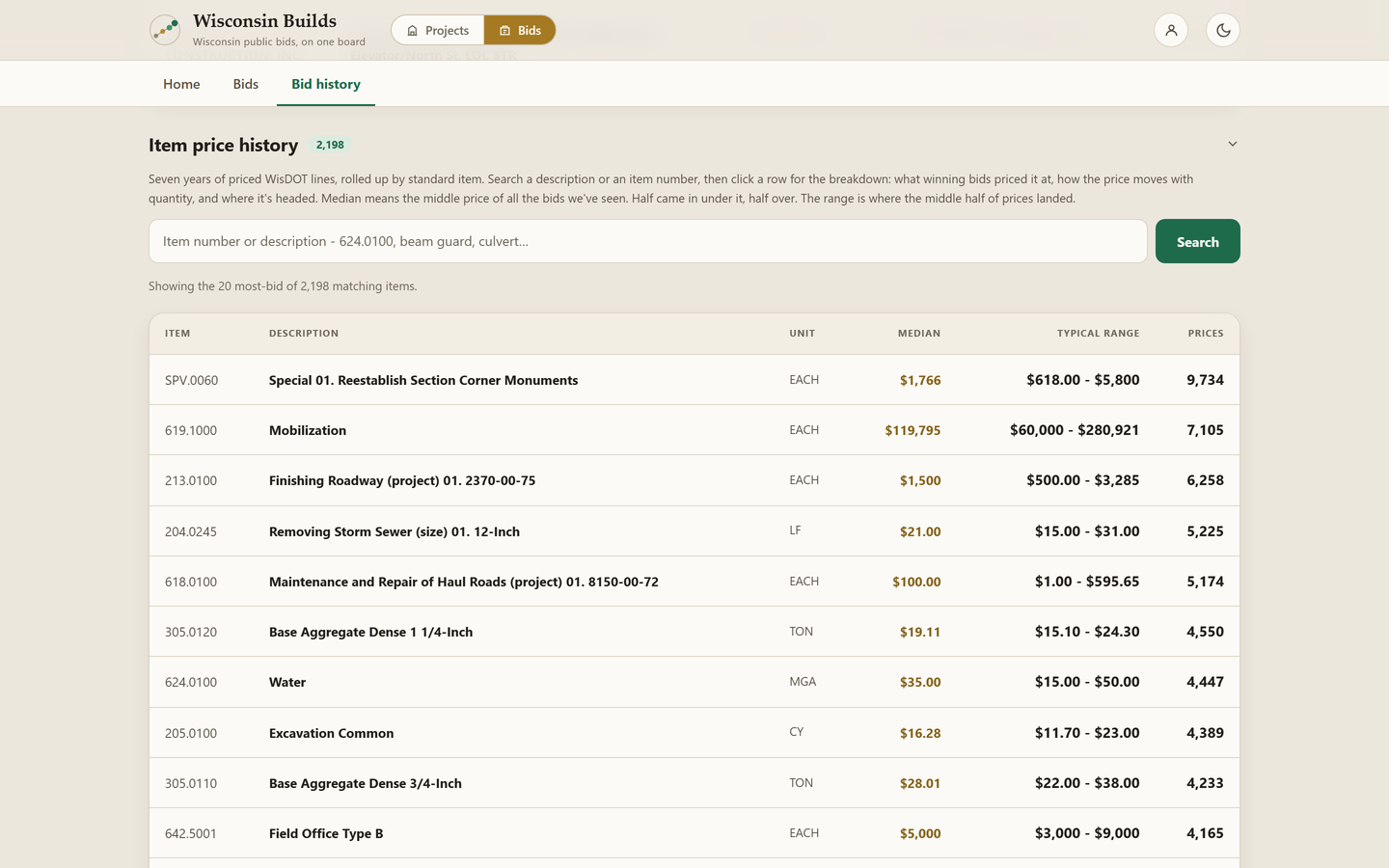This screenshot has height=868, width=1389.
Task: Open Removing Storm Sewer 12-Inch row
Action: tap(694, 531)
